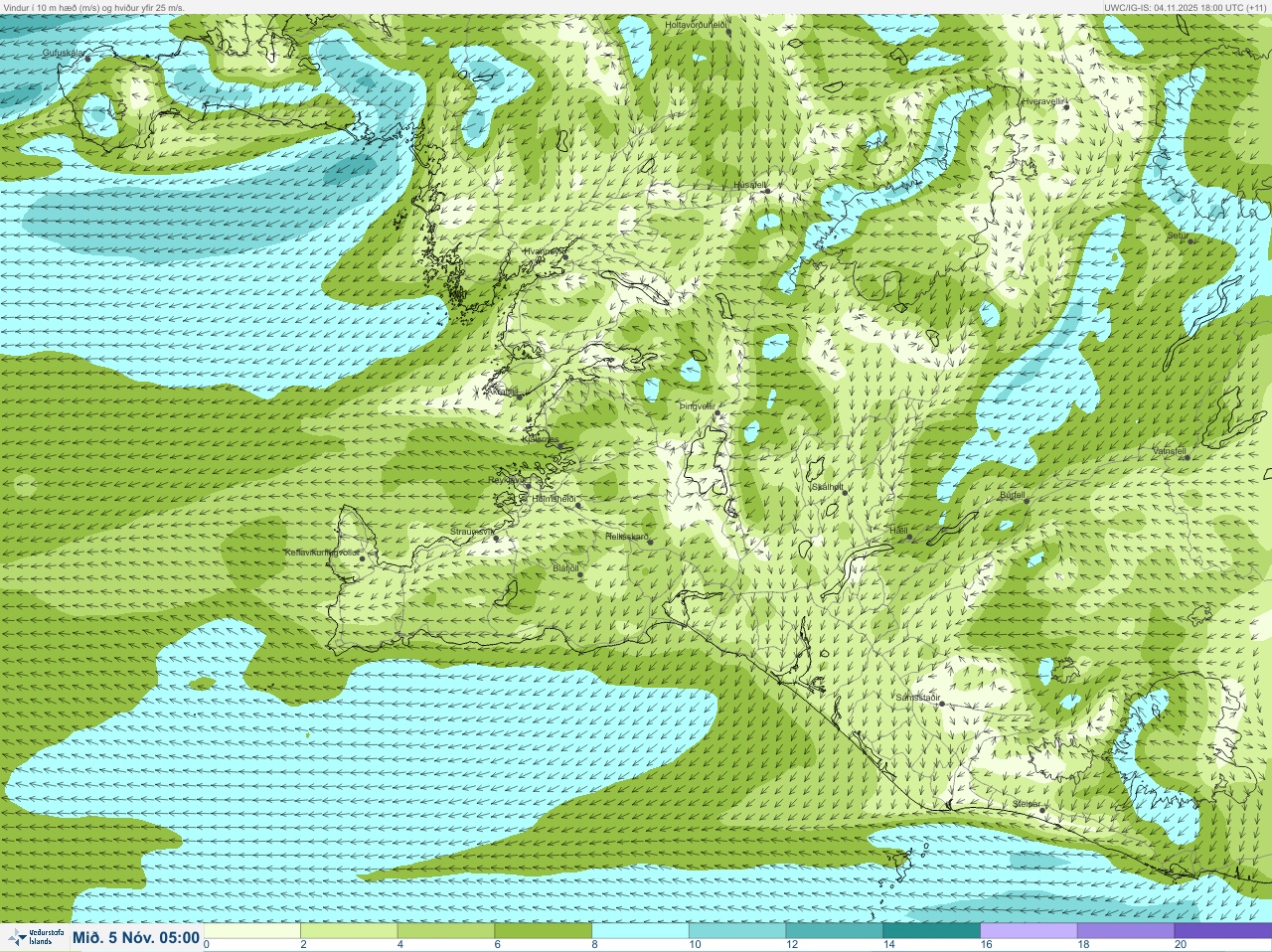Click the Hvanneyri station label
This screenshot has height=952, width=1272.
(544, 251)
